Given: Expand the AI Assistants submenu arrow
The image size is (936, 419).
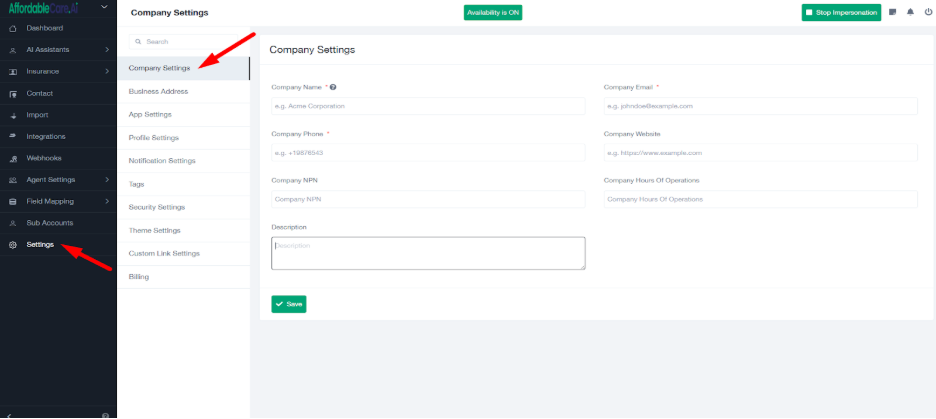Looking at the screenshot, I should (x=106, y=50).
